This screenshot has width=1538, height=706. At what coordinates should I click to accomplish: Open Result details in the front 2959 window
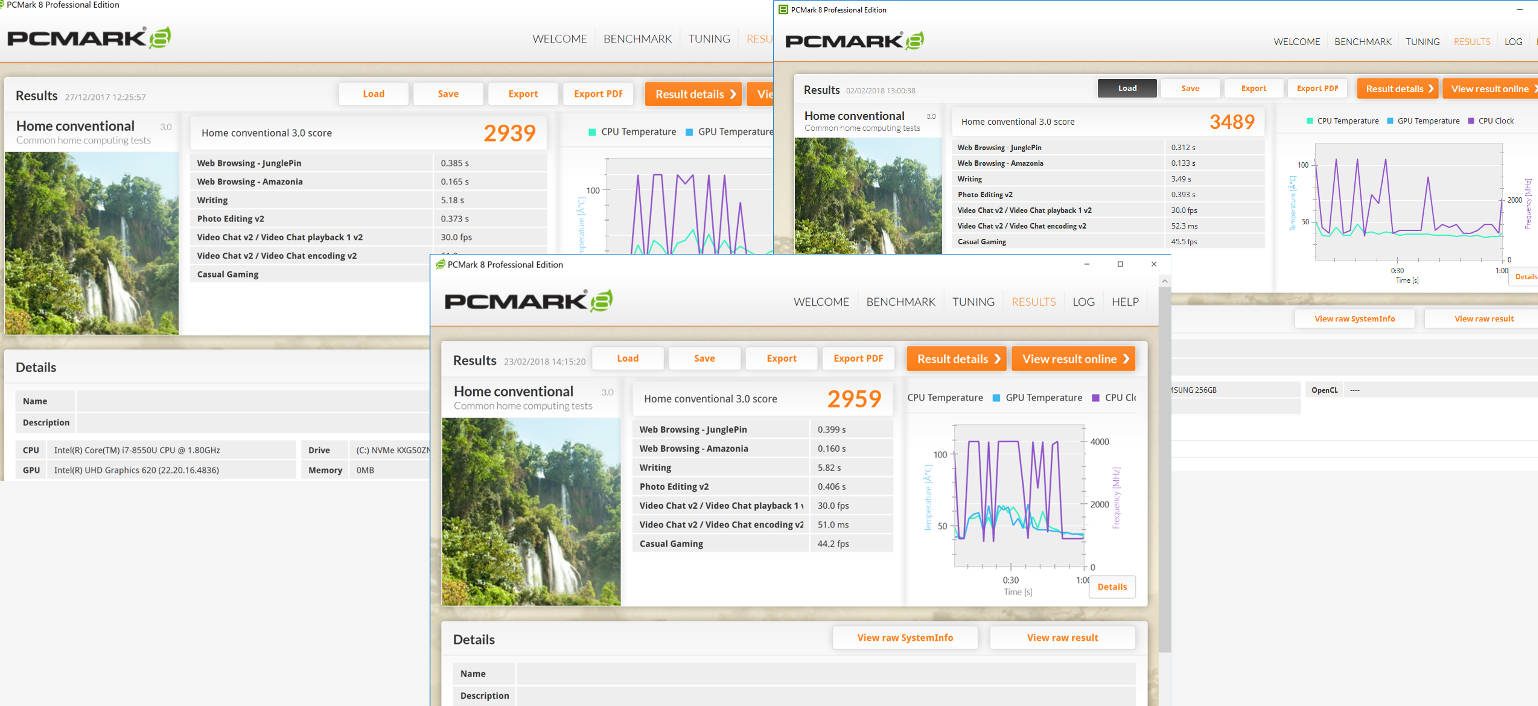pyautogui.click(x=958, y=359)
